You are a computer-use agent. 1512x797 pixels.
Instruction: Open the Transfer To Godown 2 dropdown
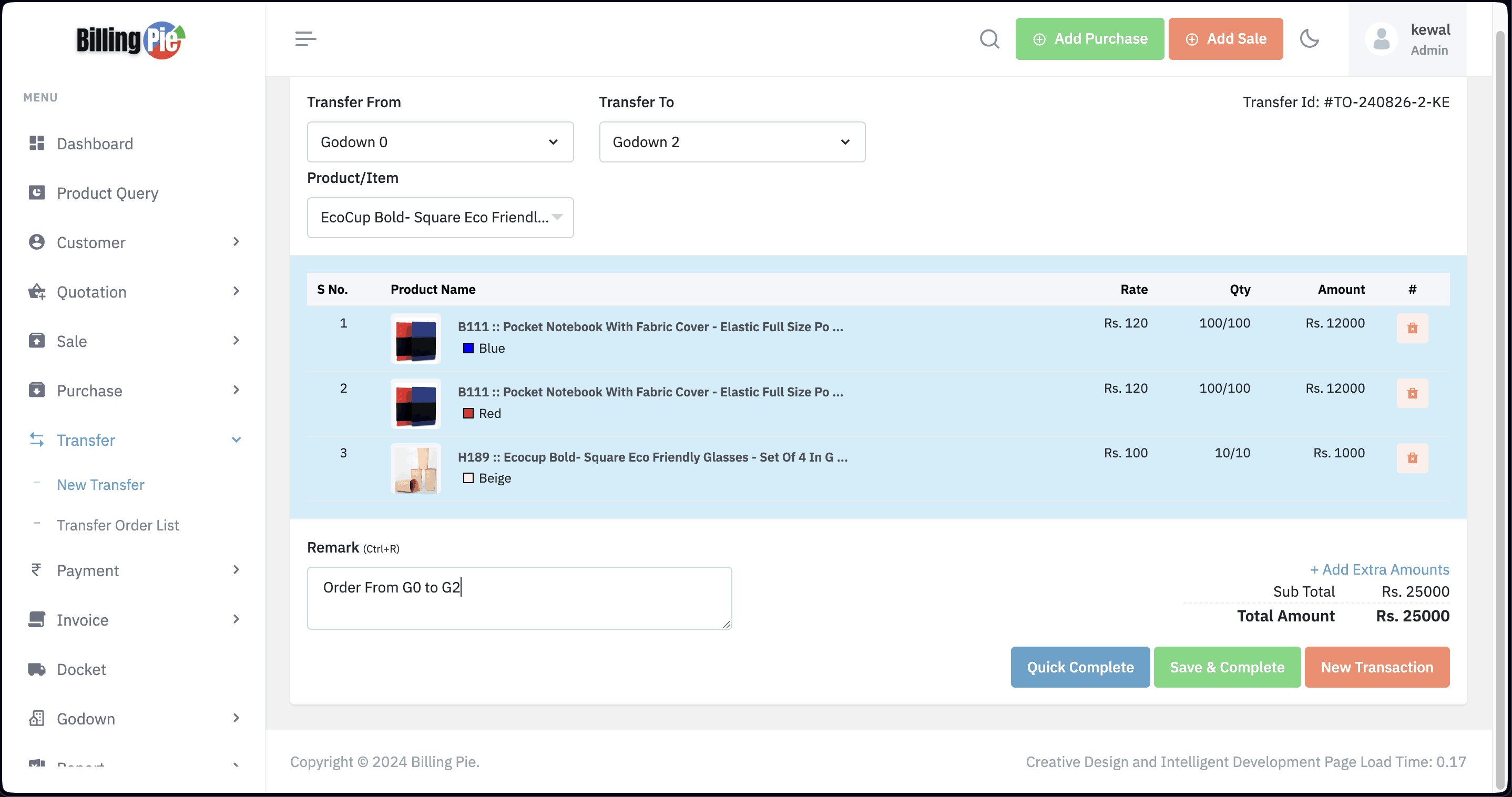pos(732,142)
